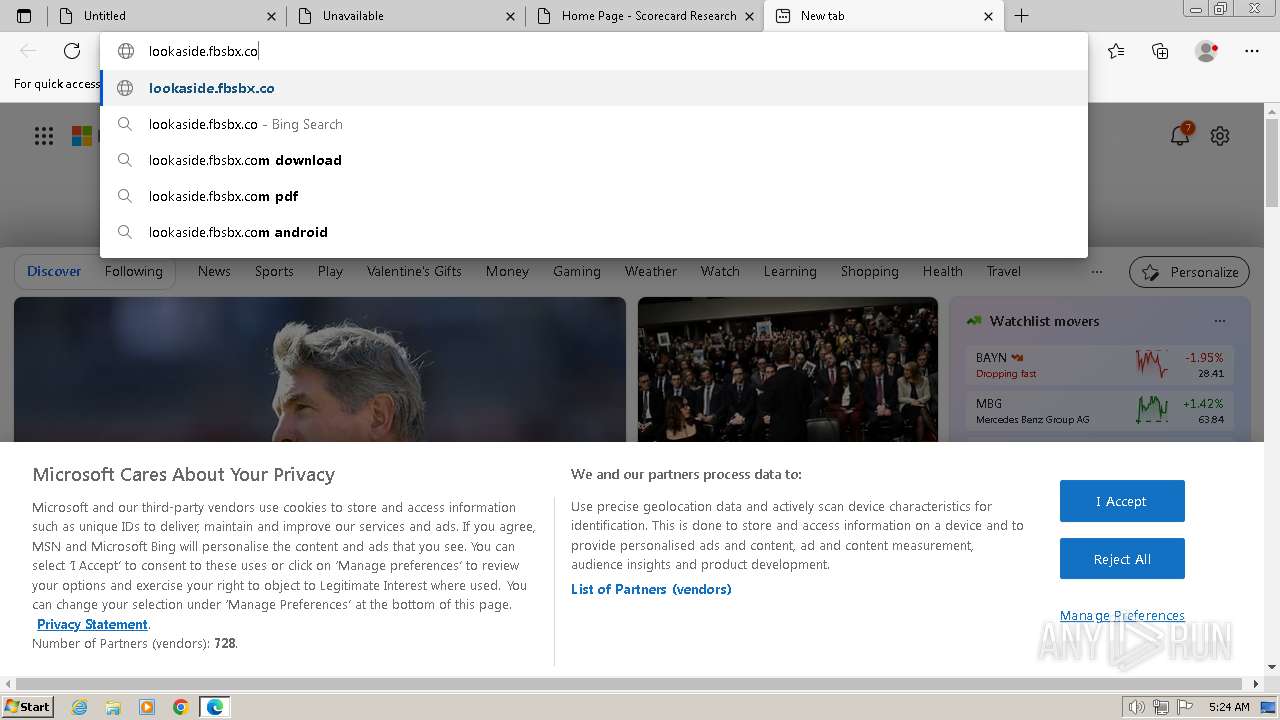Open the BAYN stock row
Image resolution: width=1280 pixels, height=720 pixels.
click(1100, 365)
